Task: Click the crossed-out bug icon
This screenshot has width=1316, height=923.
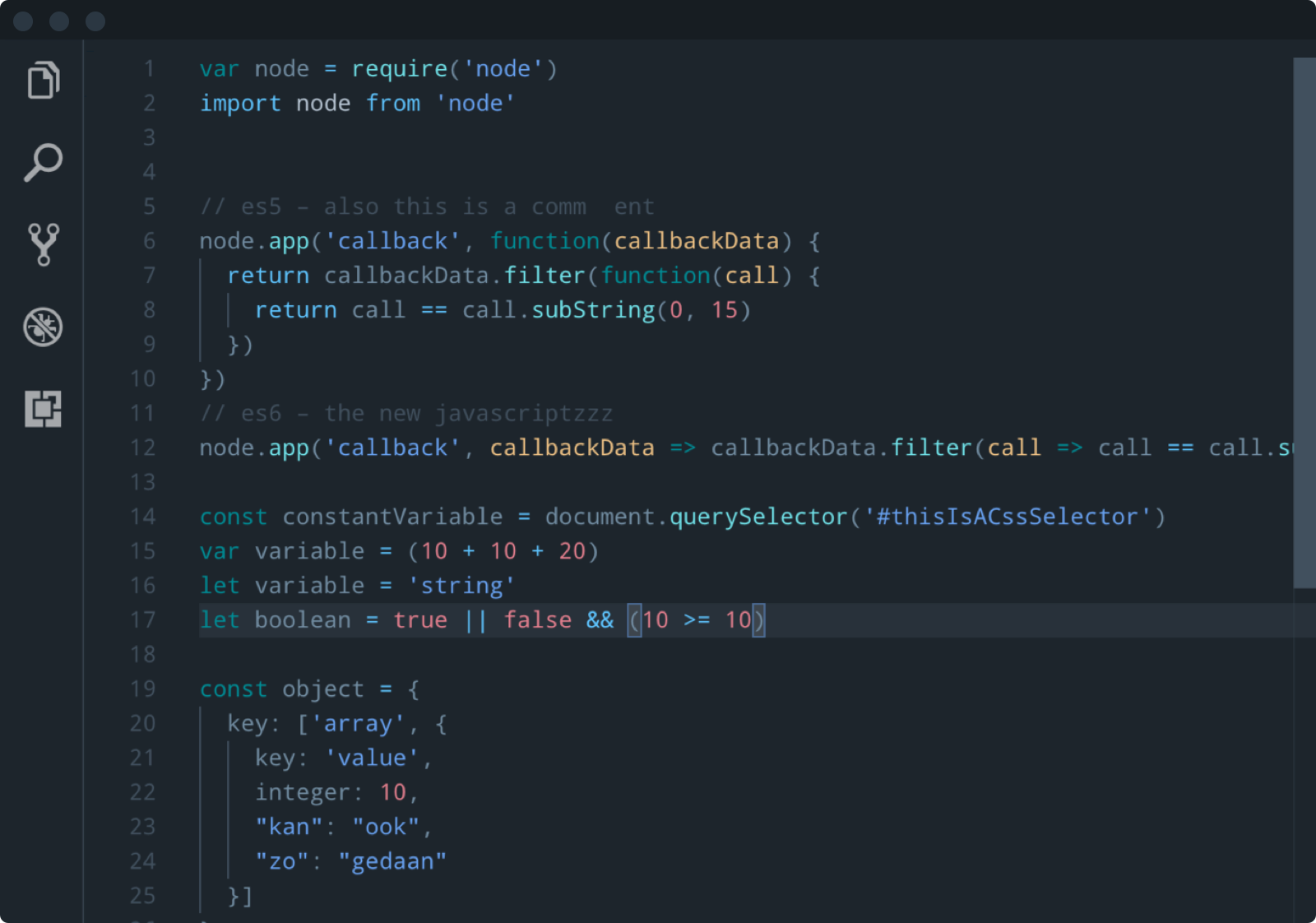Action: pyautogui.click(x=44, y=327)
